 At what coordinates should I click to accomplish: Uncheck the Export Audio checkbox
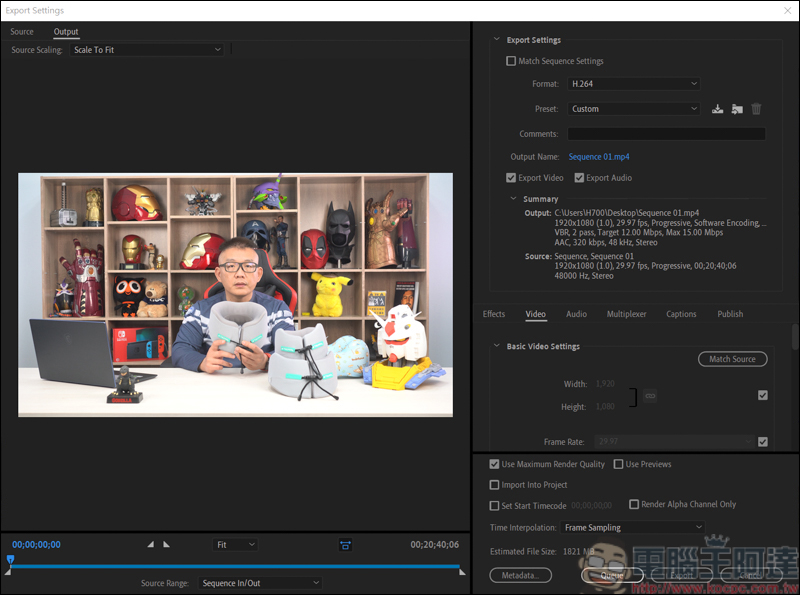[x=579, y=178]
